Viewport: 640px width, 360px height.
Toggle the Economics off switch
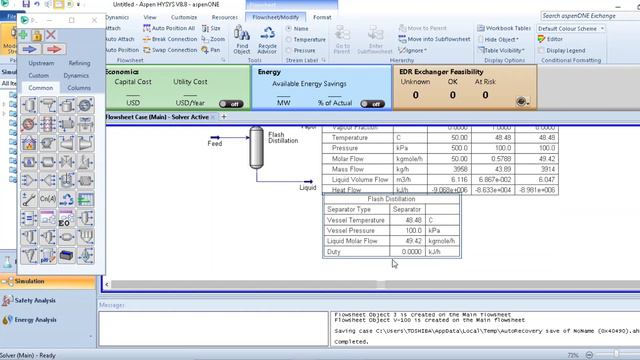click(231, 104)
